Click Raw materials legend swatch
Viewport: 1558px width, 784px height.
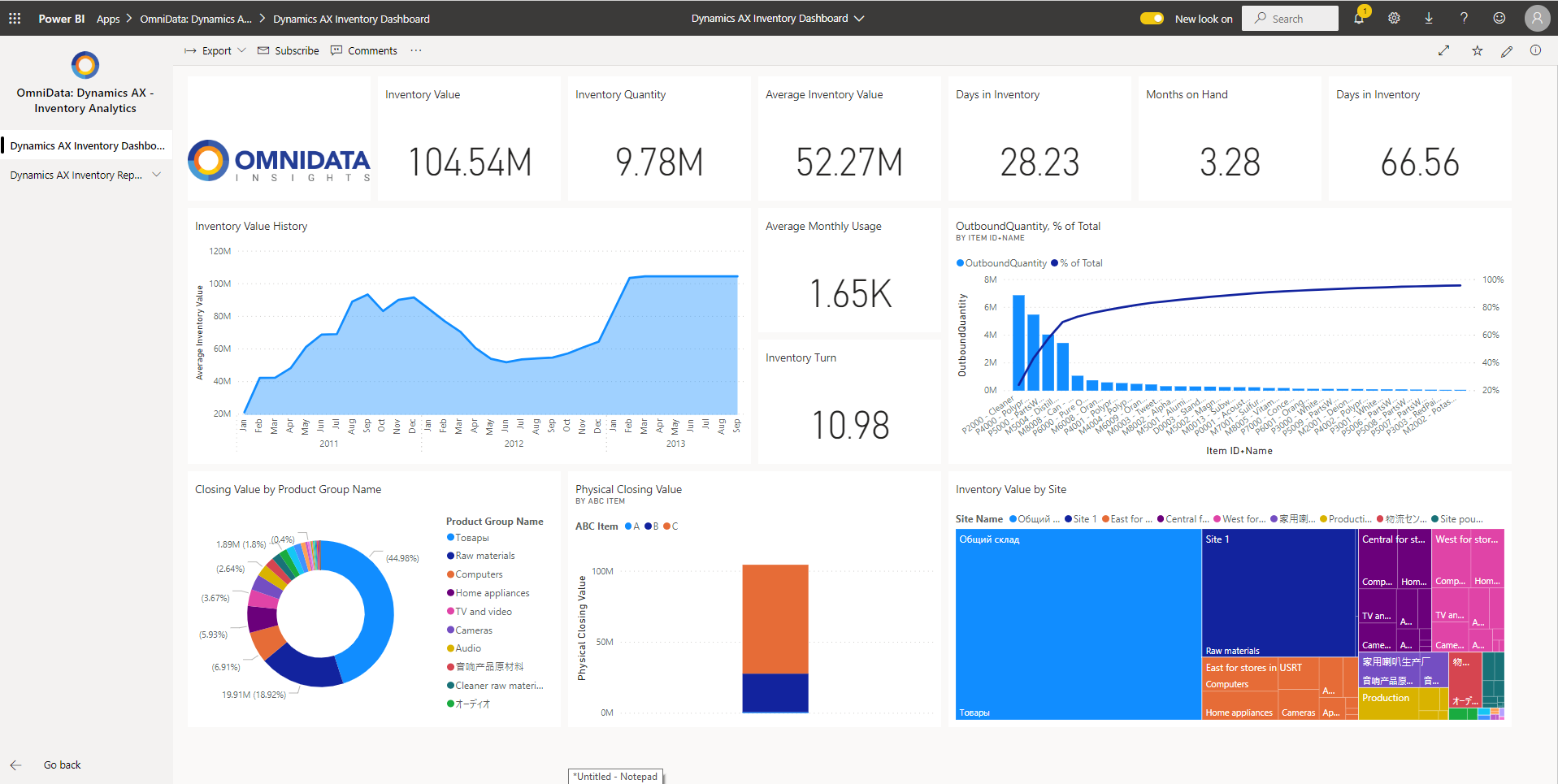click(450, 556)
